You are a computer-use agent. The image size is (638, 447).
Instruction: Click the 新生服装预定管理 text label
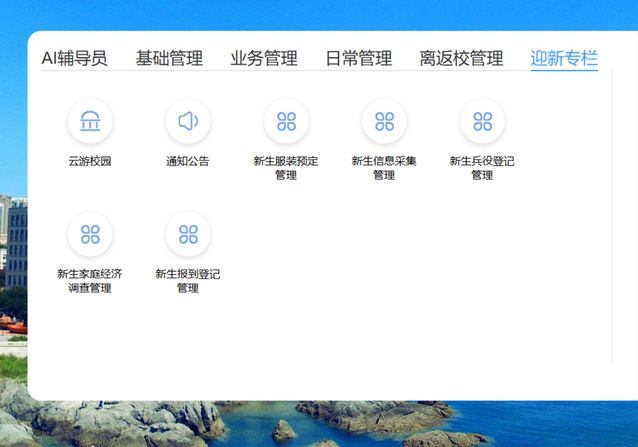coord(286,168)
